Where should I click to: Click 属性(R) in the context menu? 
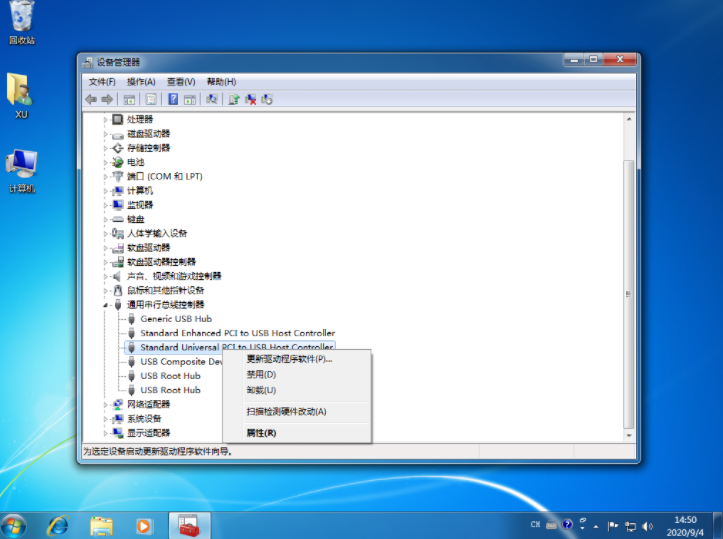tap(261, 433)
